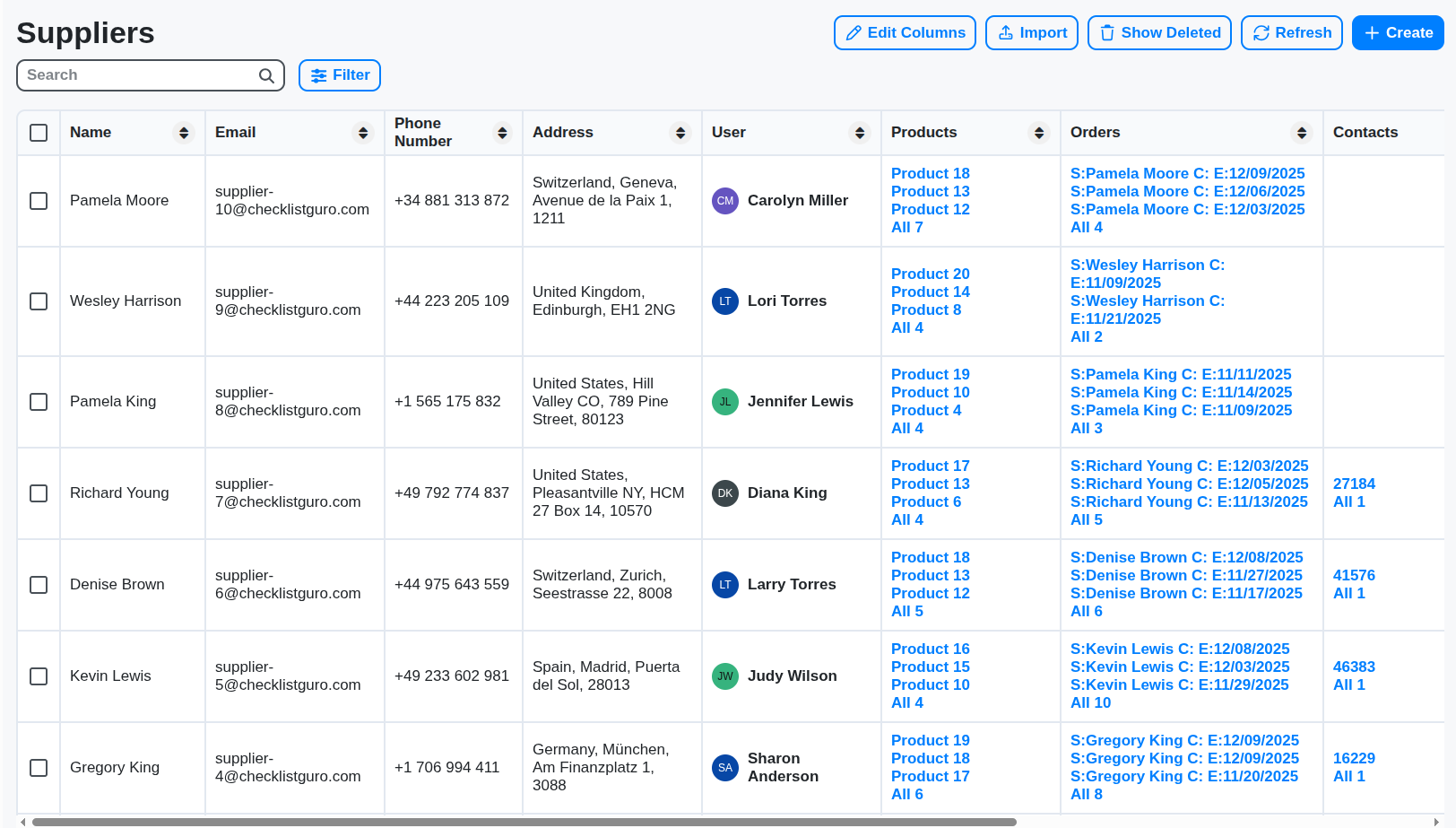
Task: Click Carolyn Miller's CM avatar
Action: [724, 200]
